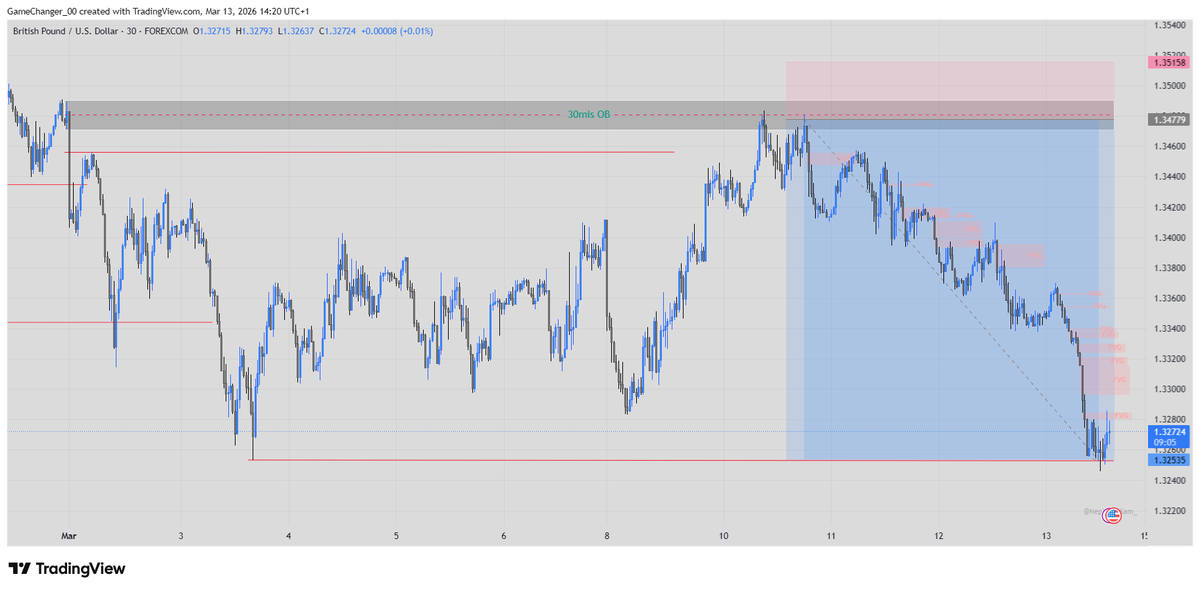Click the blue 1.32535 target price label
The height and width of the screenshot is (591, 1200).
tap(1169, 460)
